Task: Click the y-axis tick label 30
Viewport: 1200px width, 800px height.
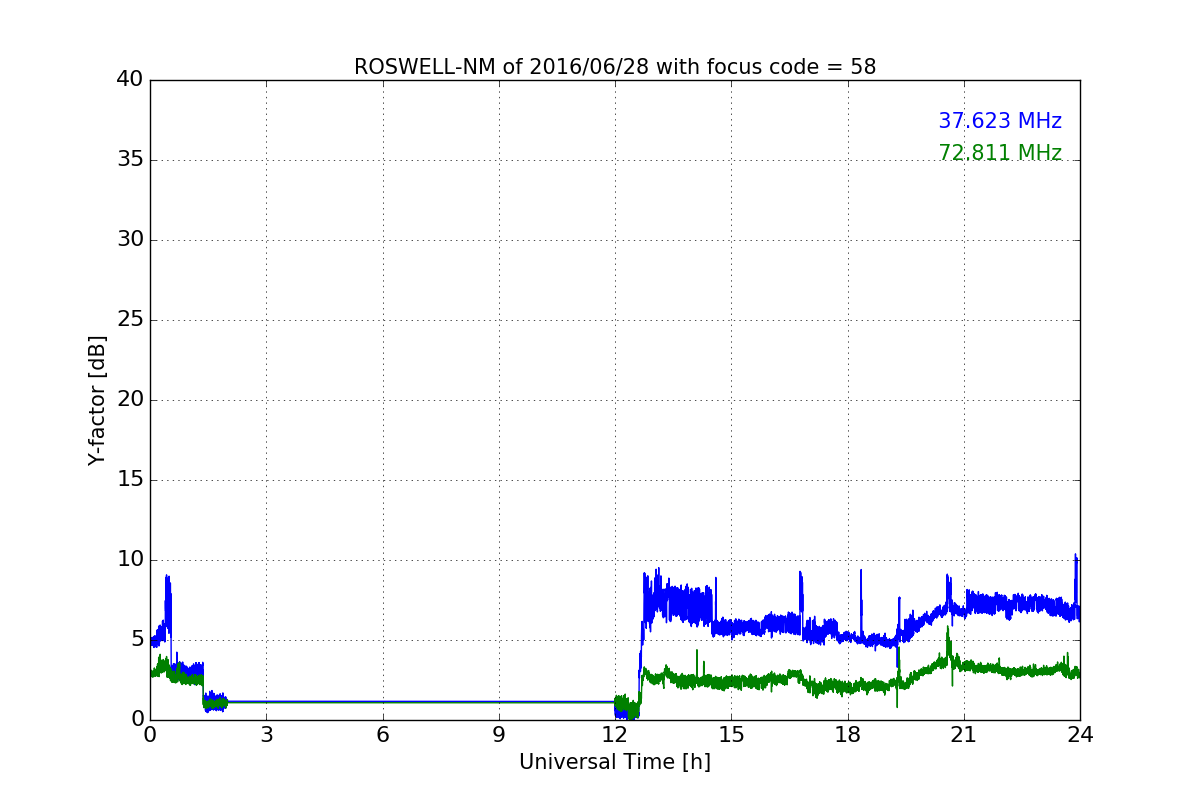Action: pos(130,240)
